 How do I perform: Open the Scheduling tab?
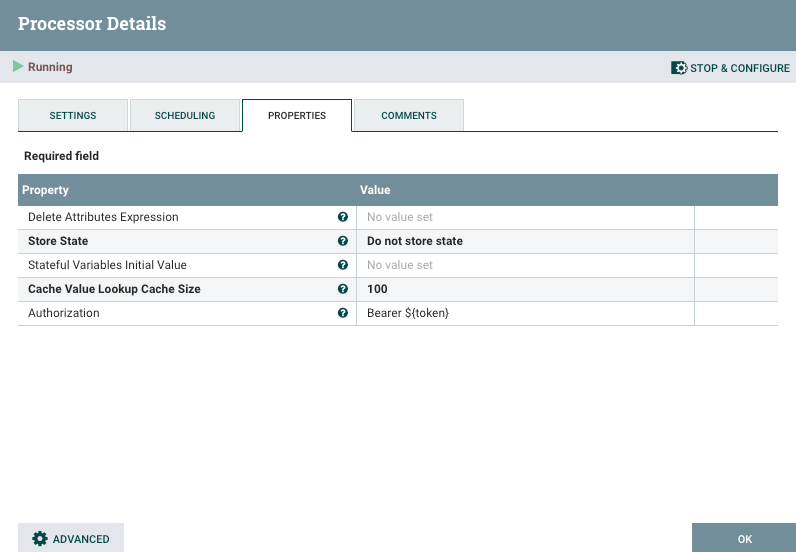pos(185,116)
